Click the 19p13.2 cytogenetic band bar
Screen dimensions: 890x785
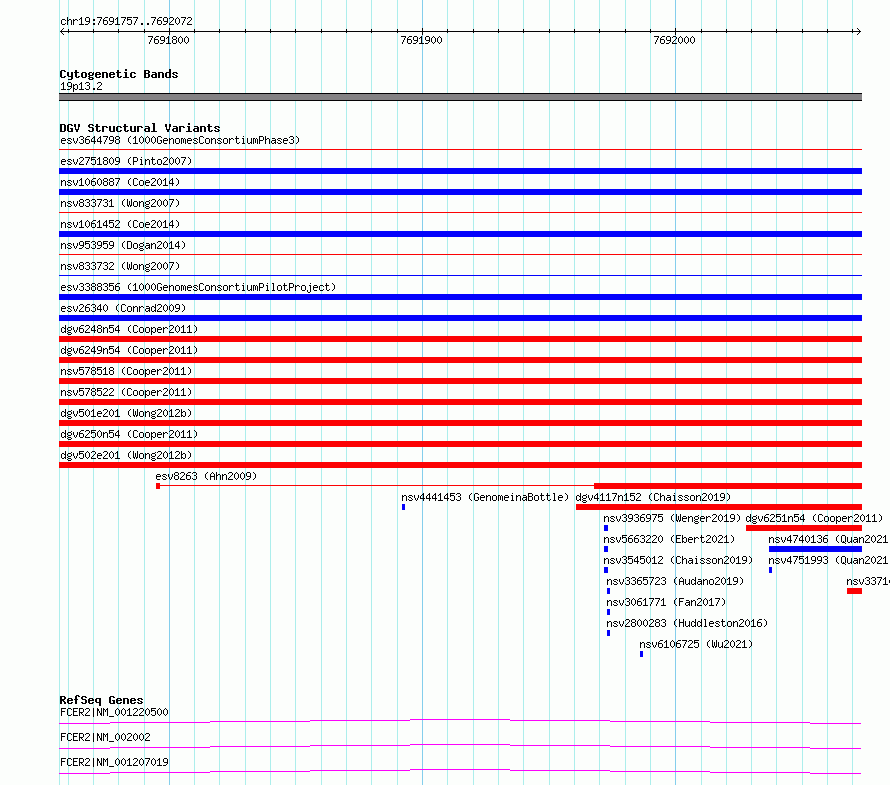coord(460,97)
